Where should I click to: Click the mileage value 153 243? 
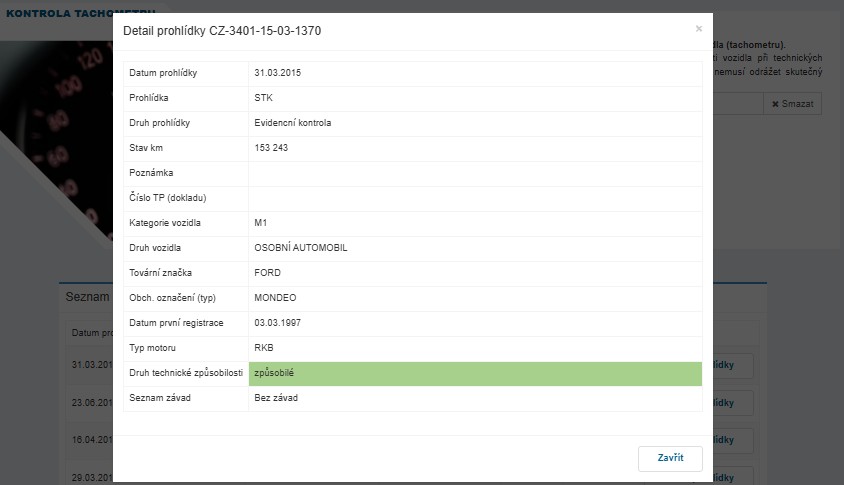coord(271,147)
